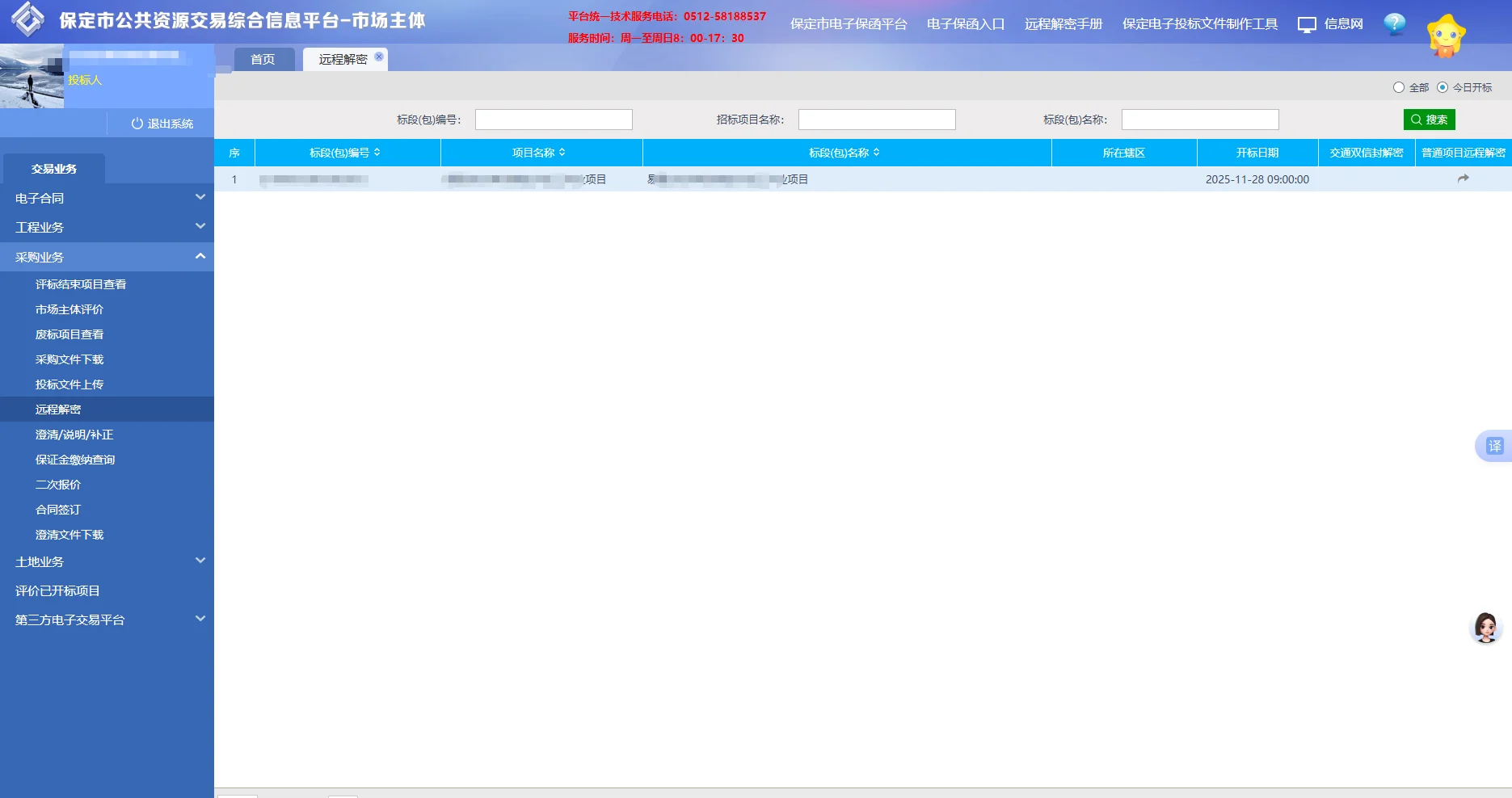Switch to the 首页 tab
The width and height of the screenshot is (1512, 798).
point(263,58)
